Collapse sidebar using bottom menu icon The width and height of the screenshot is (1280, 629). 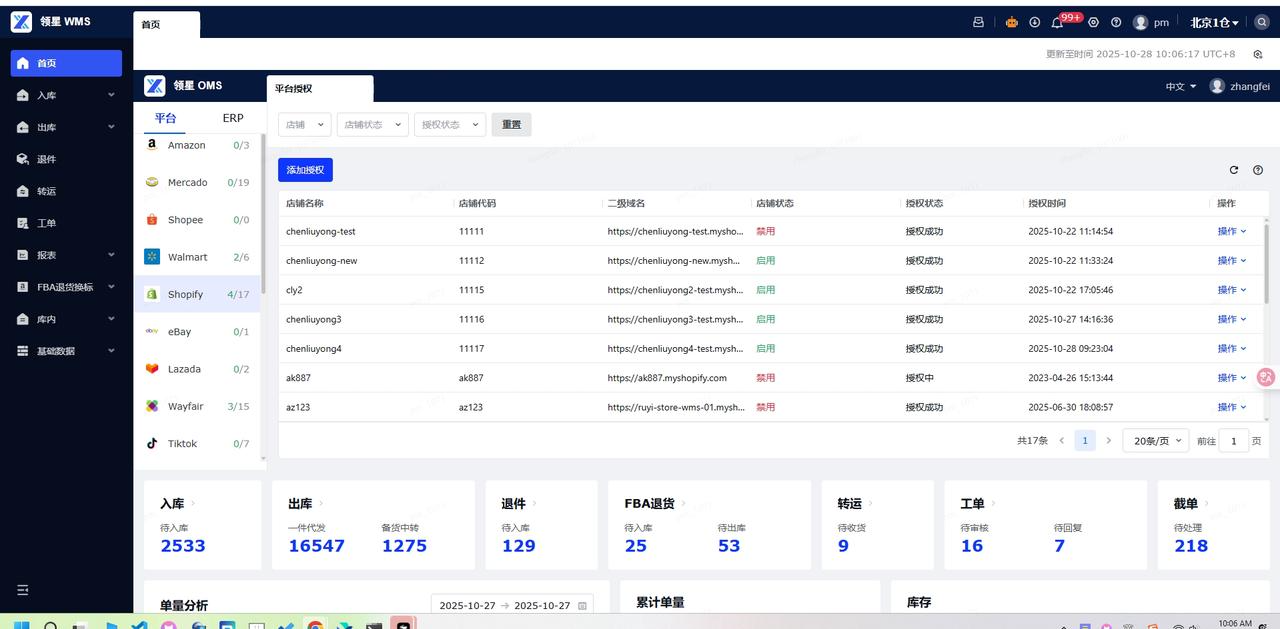[x=23, y=590]
